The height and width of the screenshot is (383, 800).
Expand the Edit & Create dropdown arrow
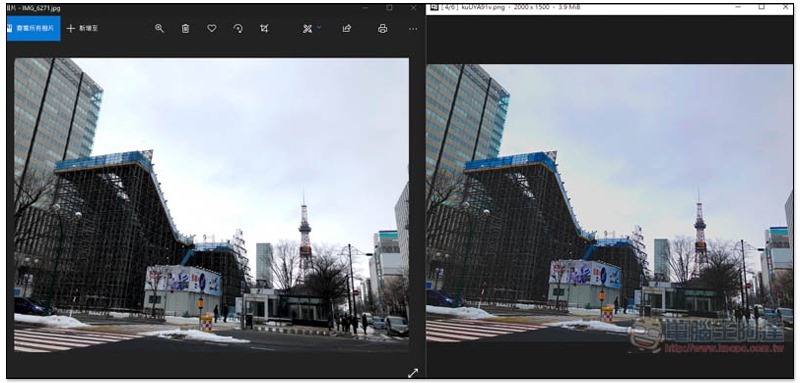coord(319,28)
